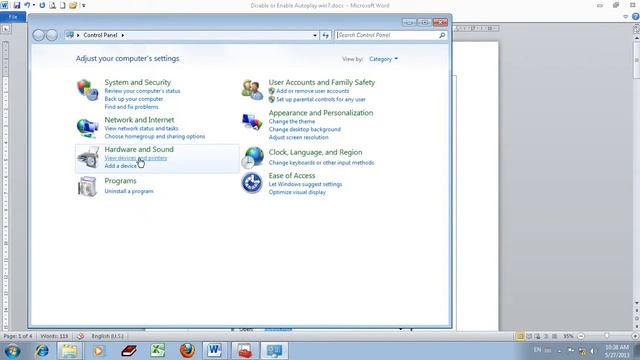Expand the arrow after Control Panel breadcrumb
640x360 pixels.
pos(122,36)
